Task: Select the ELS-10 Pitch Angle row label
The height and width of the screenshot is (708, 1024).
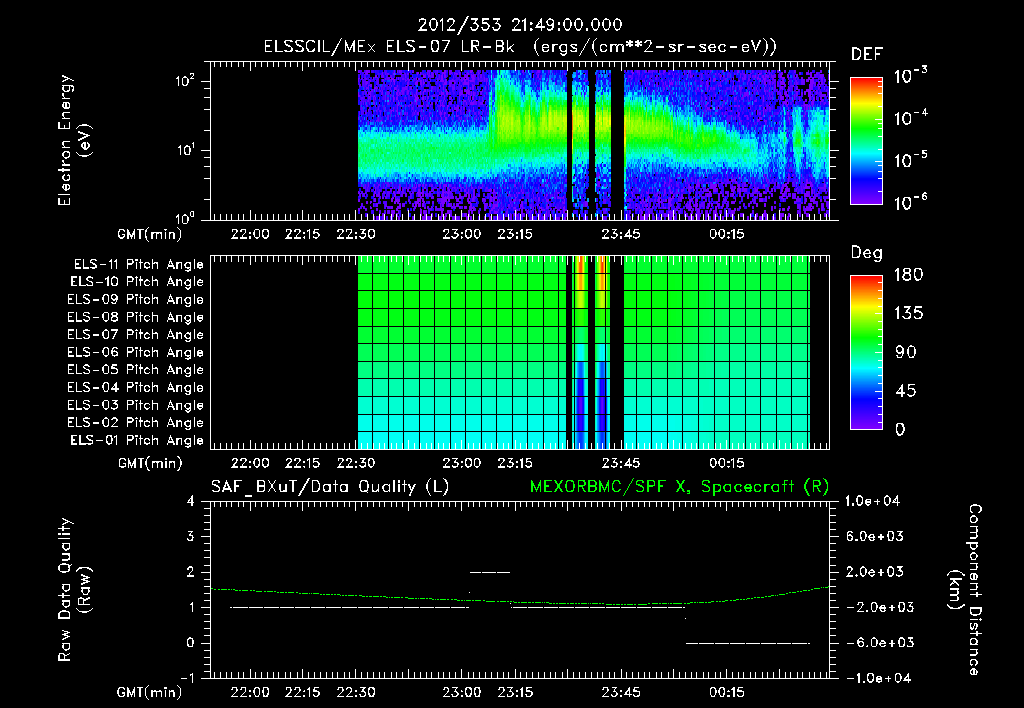Action: (137, 282)
